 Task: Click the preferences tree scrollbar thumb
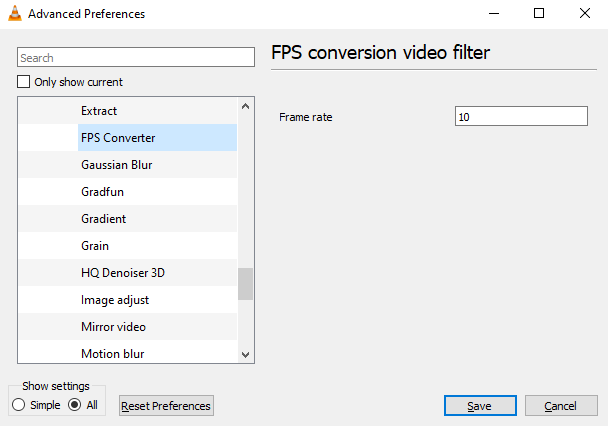coord(245,284)
